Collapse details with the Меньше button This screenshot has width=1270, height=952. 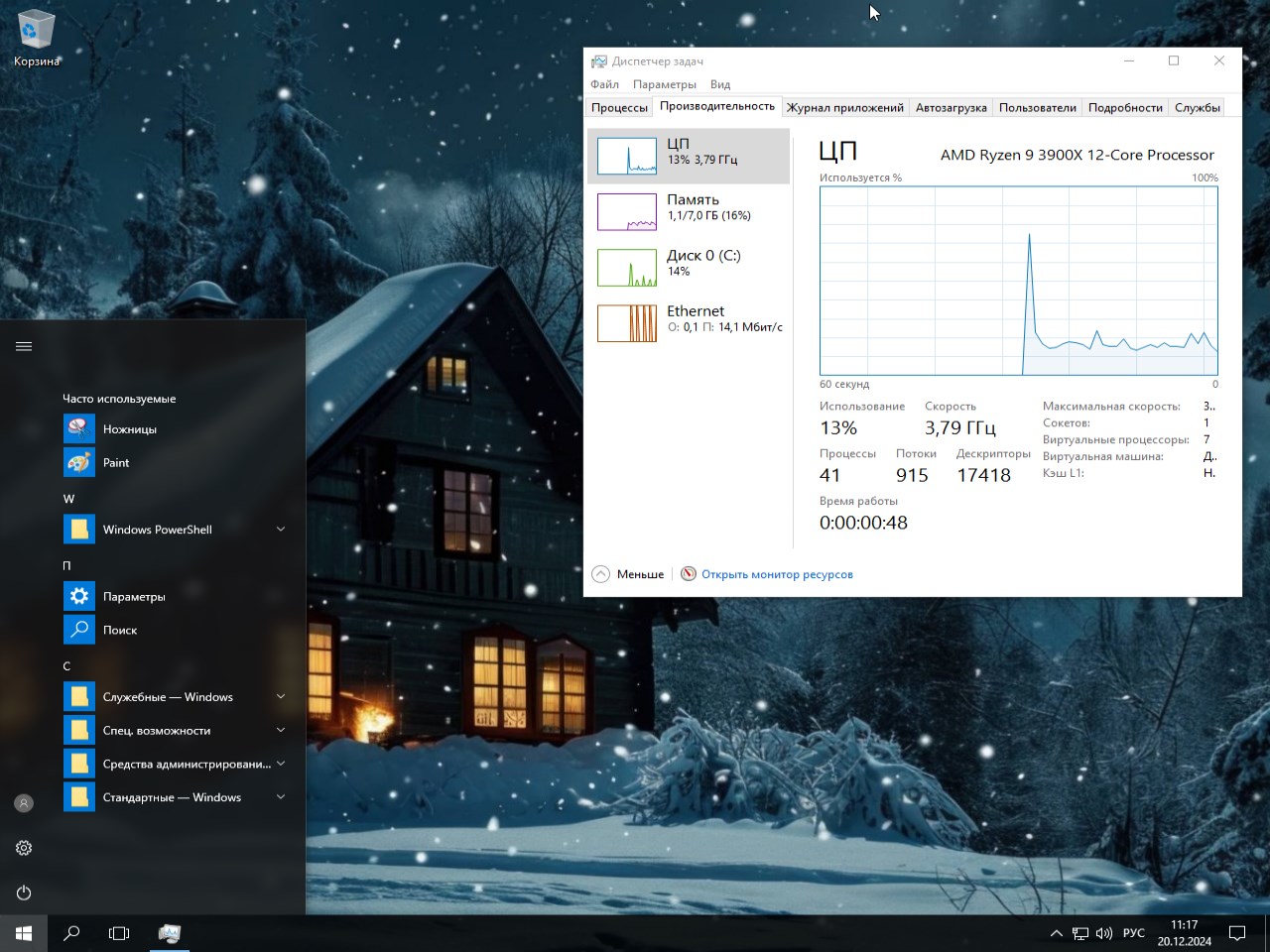coord(628,573)
